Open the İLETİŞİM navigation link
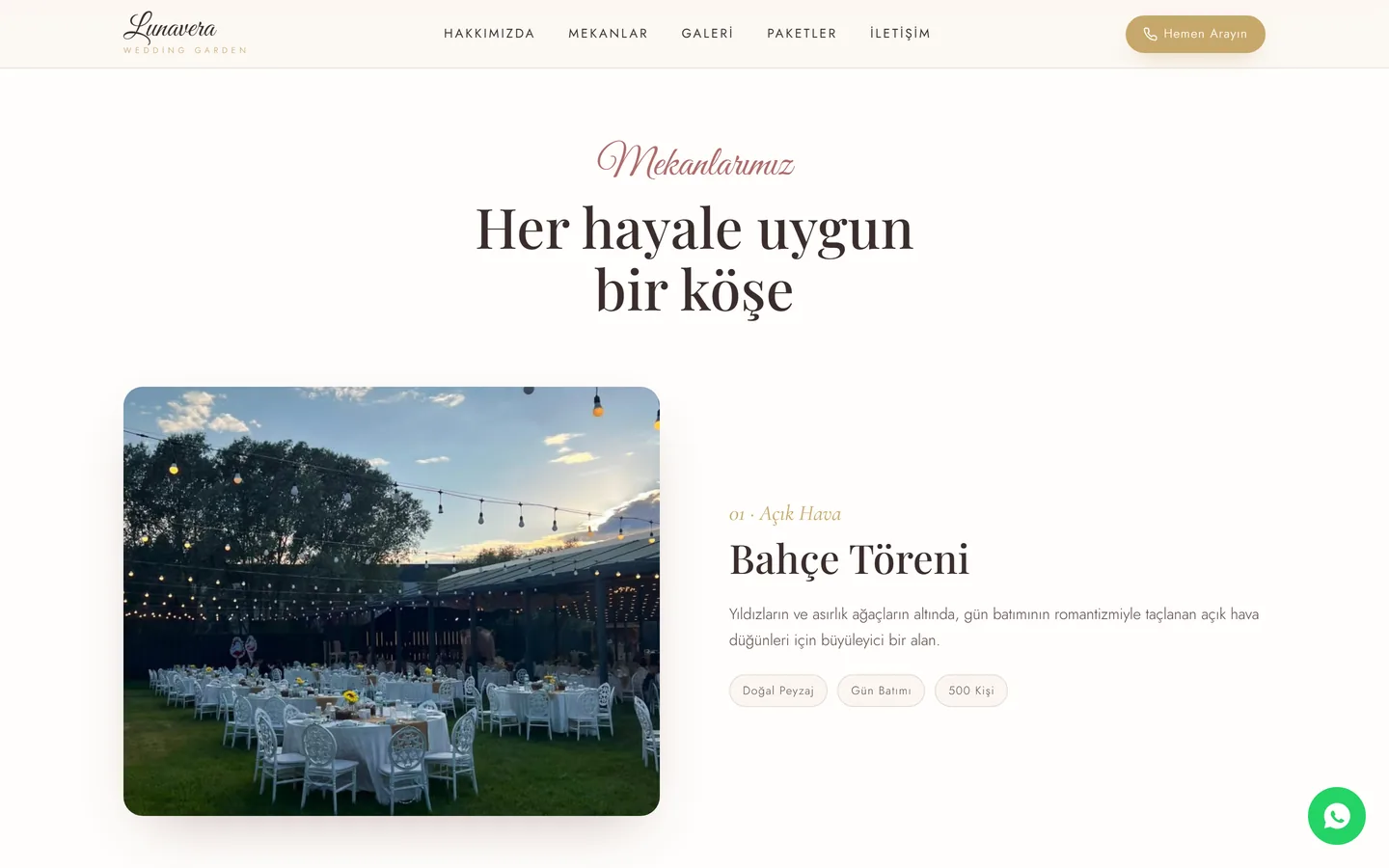 [x=900, y=34]
